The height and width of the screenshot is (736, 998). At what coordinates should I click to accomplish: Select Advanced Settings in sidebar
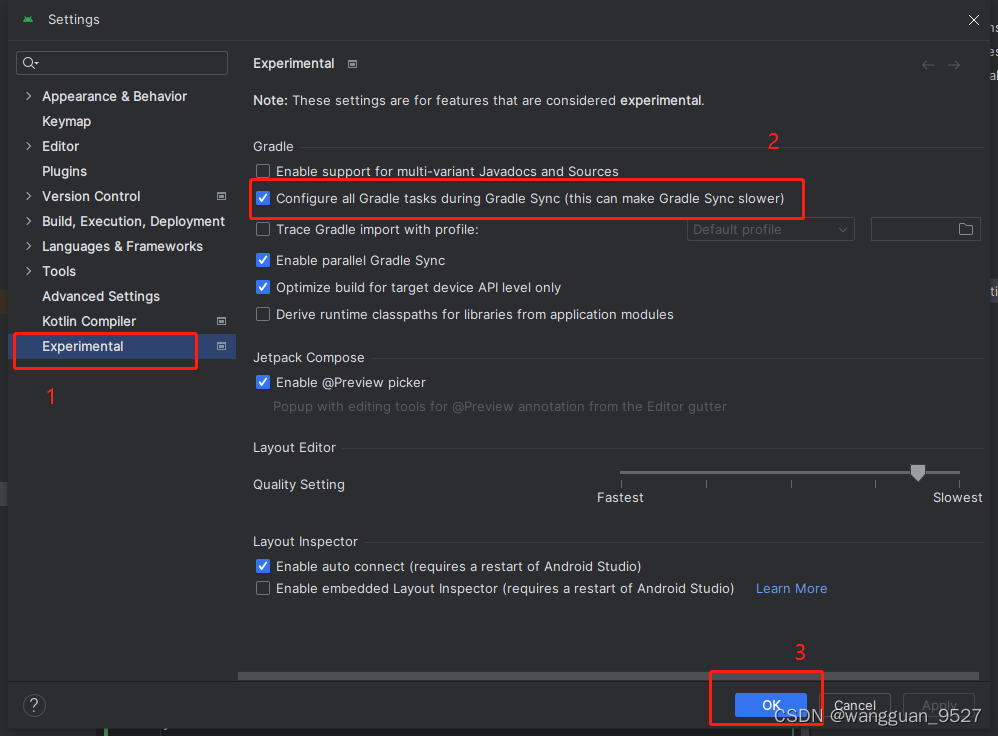(101, 296)
